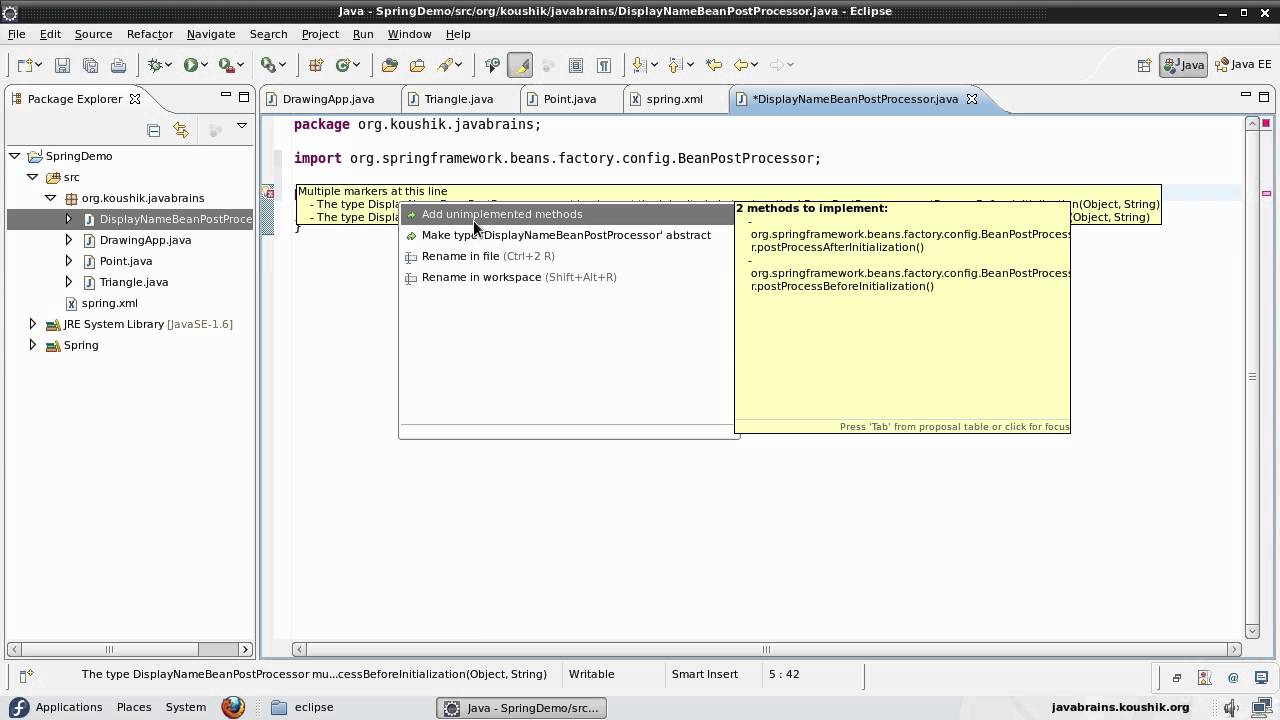Click the Save toolbar icon
Screen dimensions: 1280x720
pyautogui.click(x=62, y=65)
